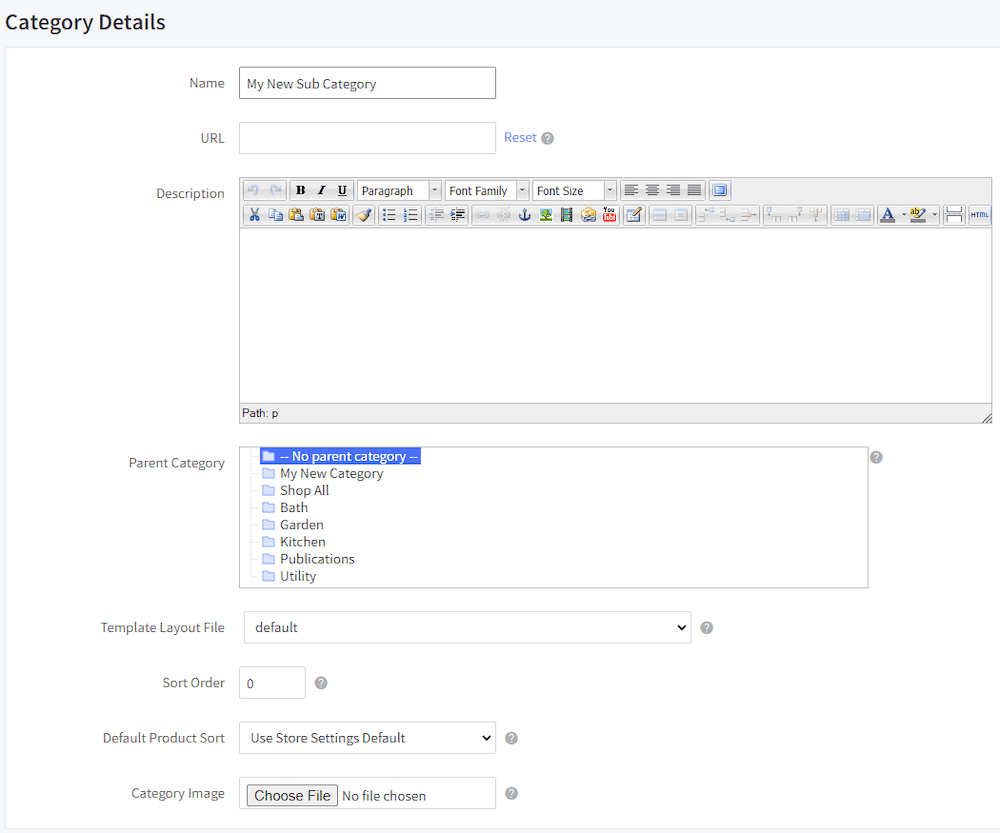Screen dimensions: 1000x833
Task: Click help icon beside Category Image
Action: coord(511,793)
